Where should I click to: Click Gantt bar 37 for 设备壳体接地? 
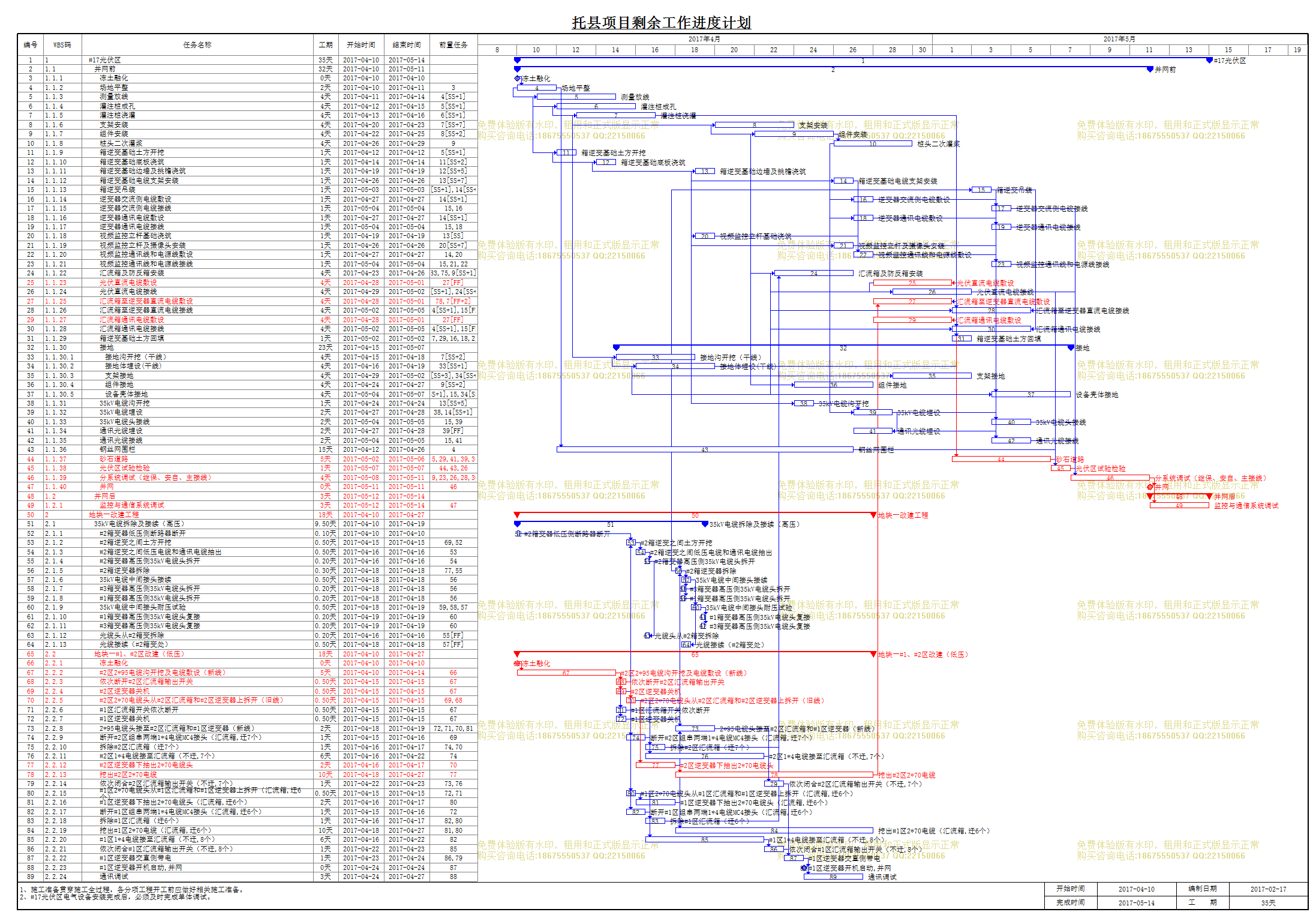(1031, 394)
